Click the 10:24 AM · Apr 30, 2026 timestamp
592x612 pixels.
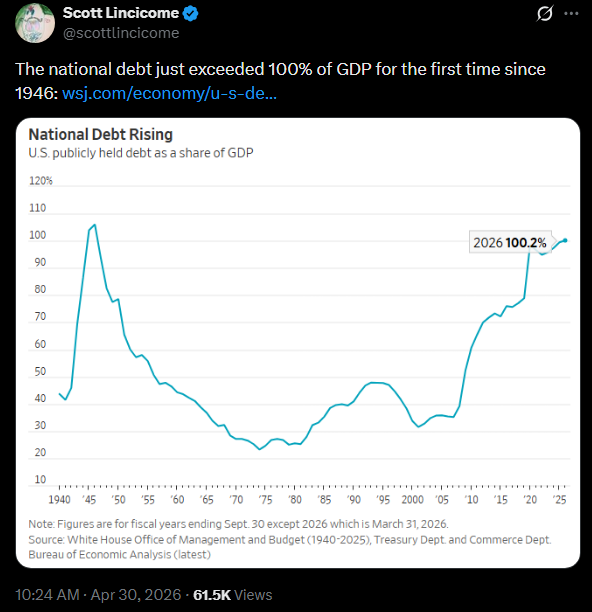[x=98, y=595]
